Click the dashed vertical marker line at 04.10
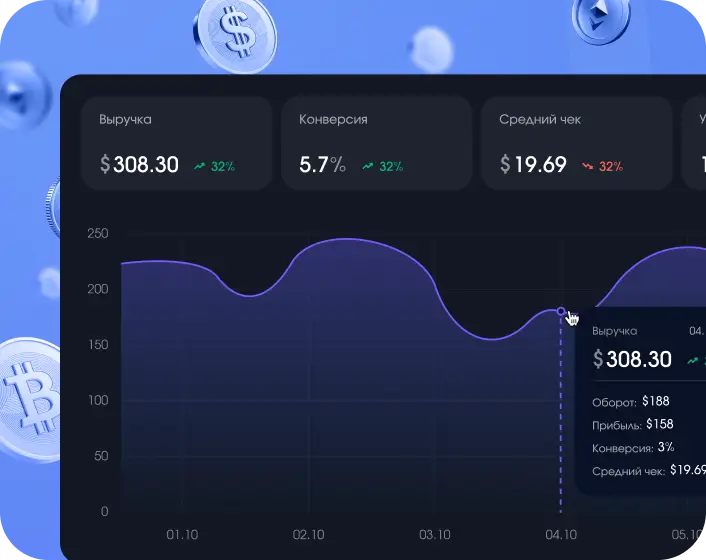 tap(561, 414)
